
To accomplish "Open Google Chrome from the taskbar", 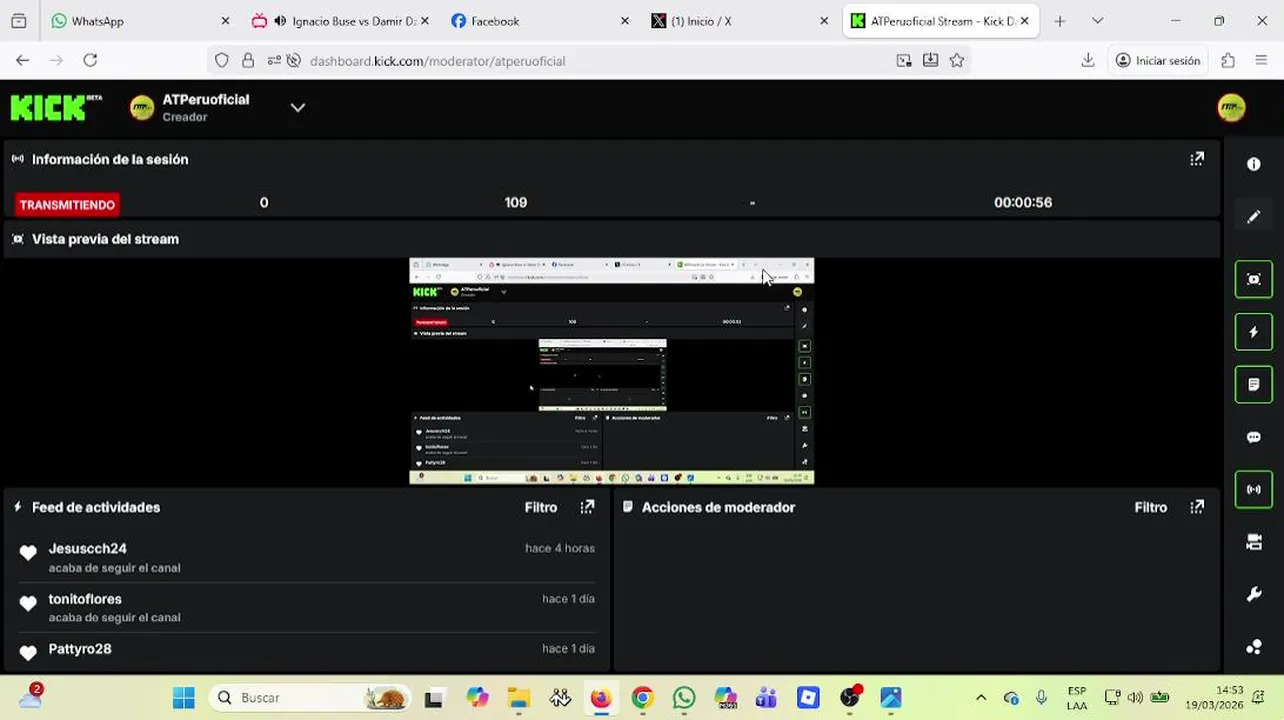I will [642, 698].
